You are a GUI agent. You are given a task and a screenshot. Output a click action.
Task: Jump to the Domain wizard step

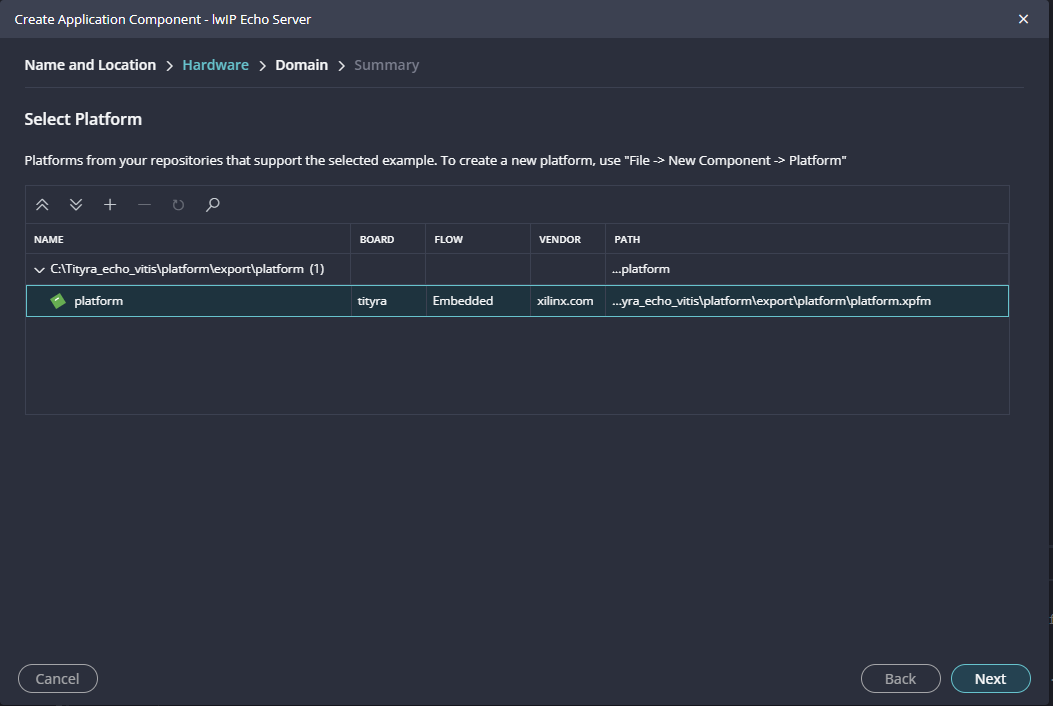pos(301,65)
